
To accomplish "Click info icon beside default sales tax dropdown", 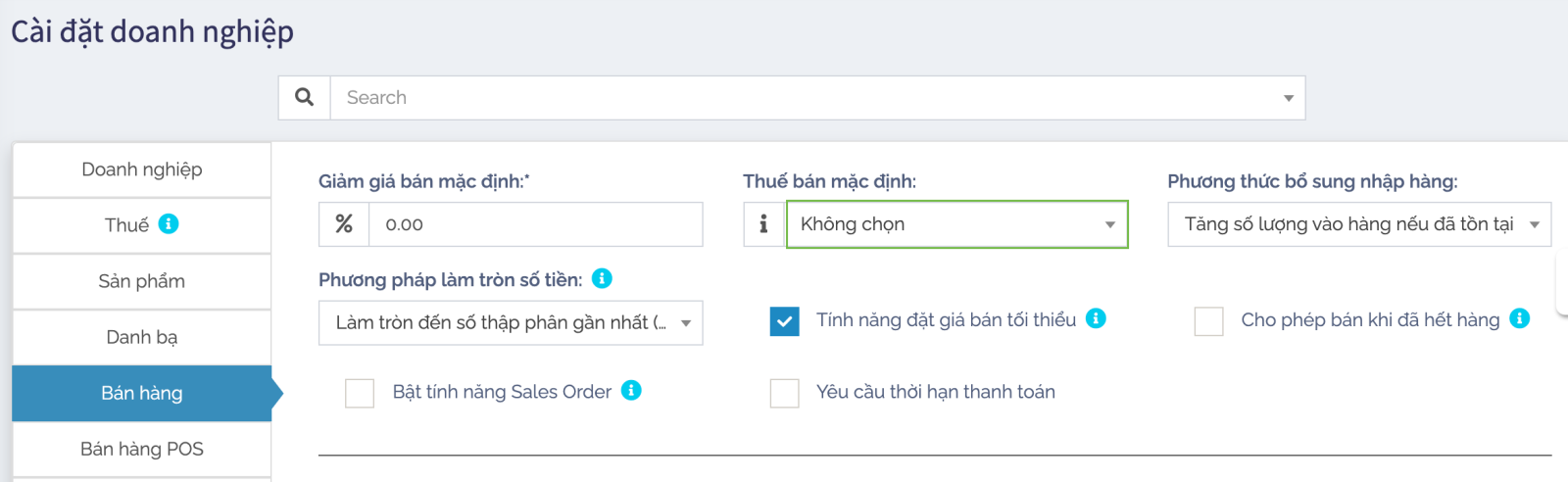I will [764, 224].
